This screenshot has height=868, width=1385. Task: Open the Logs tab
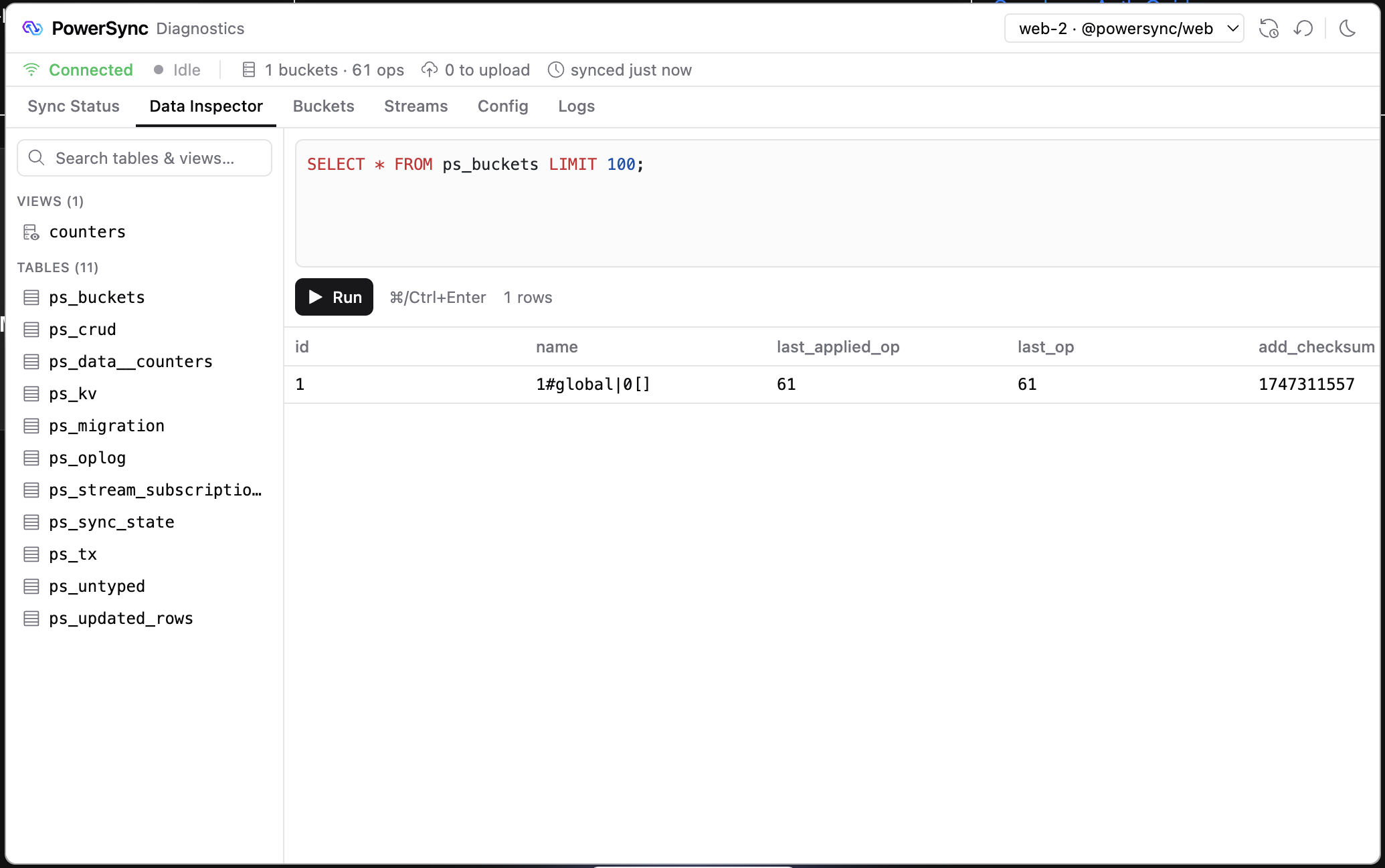[x=577, y=106]
